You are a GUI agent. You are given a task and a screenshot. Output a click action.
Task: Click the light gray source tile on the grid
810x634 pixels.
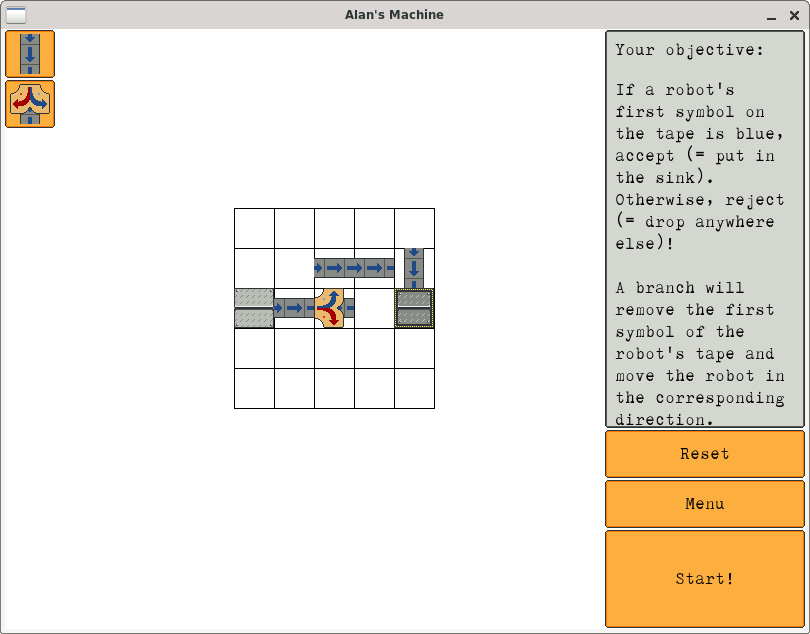[254, 308]
